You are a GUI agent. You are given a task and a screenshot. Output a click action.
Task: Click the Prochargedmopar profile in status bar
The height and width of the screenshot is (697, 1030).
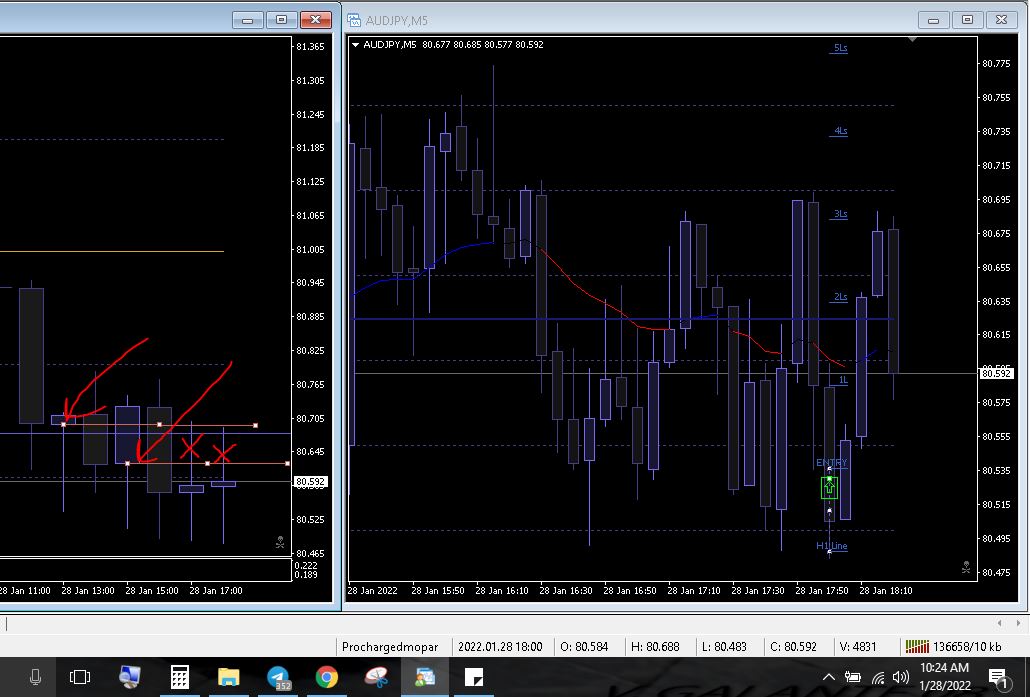tap(394, 646)
